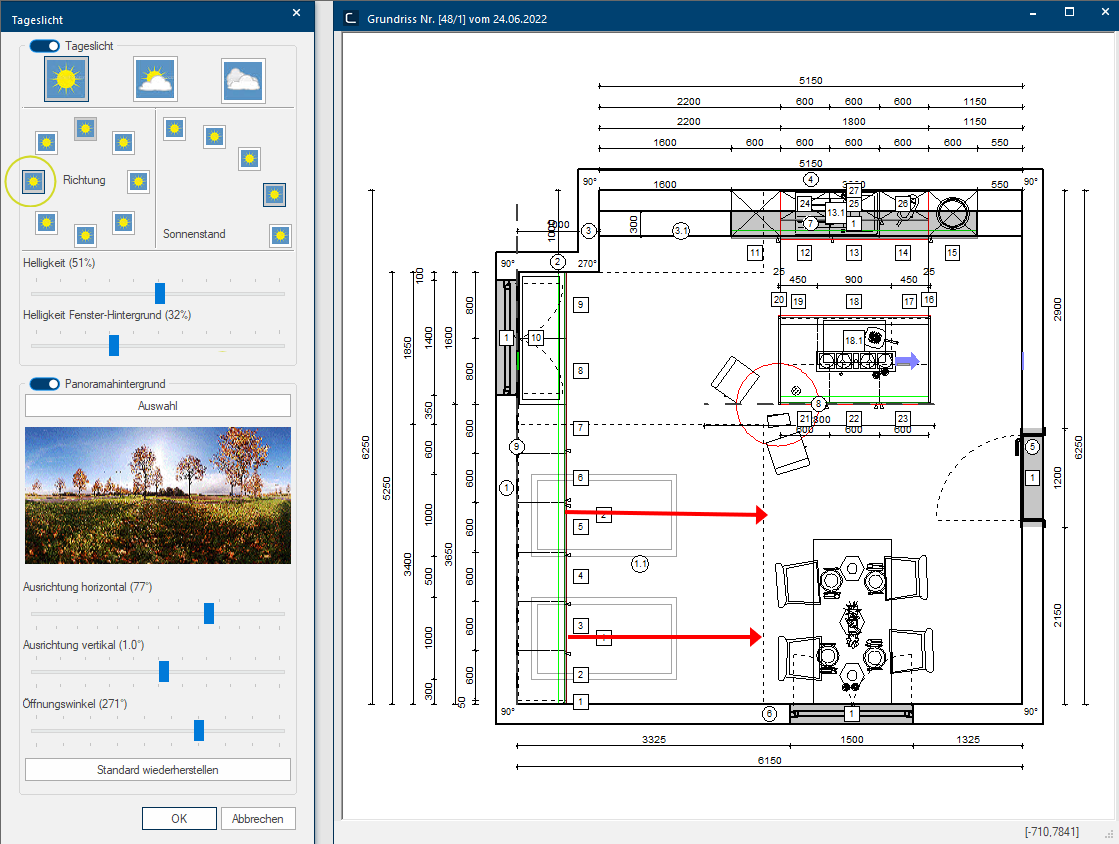Turn off the Panoramahintergrund toggle
The image size is (1119, 844).
(44, 384)
